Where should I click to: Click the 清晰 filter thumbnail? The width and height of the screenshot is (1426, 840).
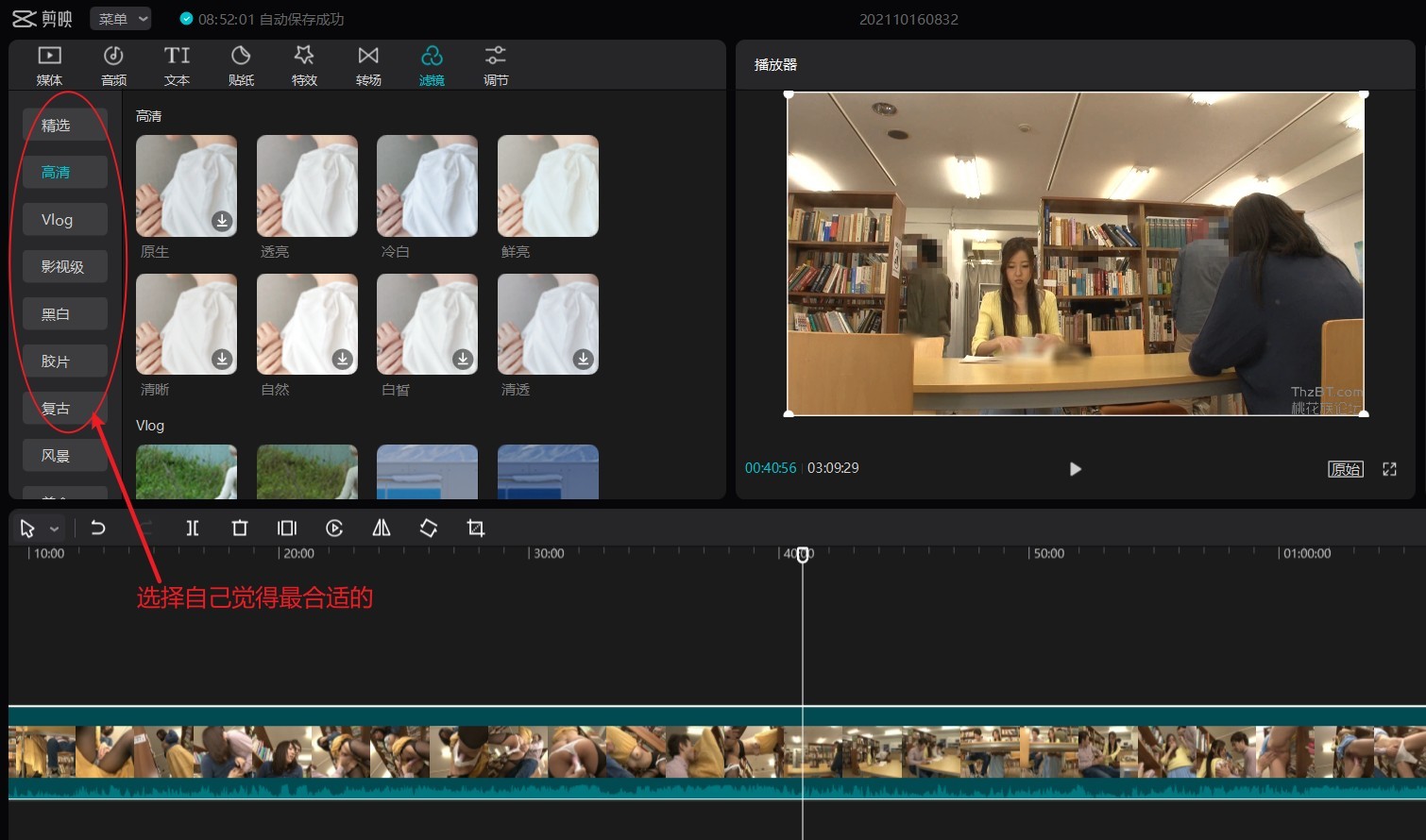(186, 324)
